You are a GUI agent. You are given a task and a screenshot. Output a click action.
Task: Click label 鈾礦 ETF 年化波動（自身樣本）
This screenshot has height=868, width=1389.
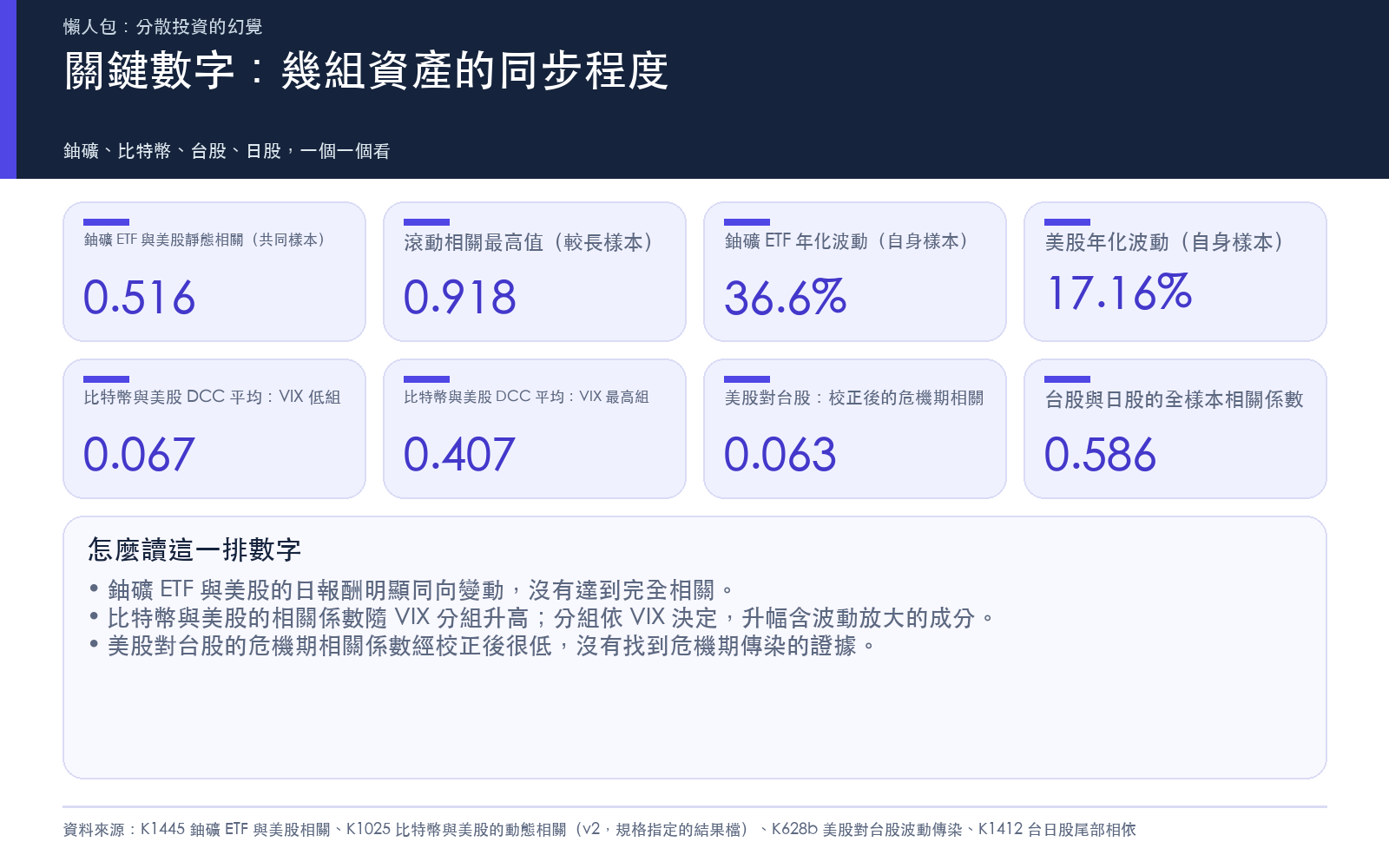(x=847, y=241)
